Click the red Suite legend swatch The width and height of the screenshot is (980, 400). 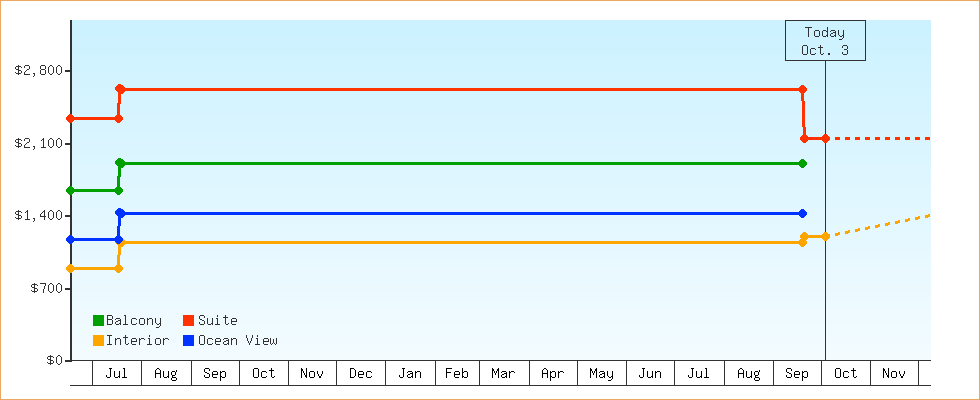click(189, 321)
